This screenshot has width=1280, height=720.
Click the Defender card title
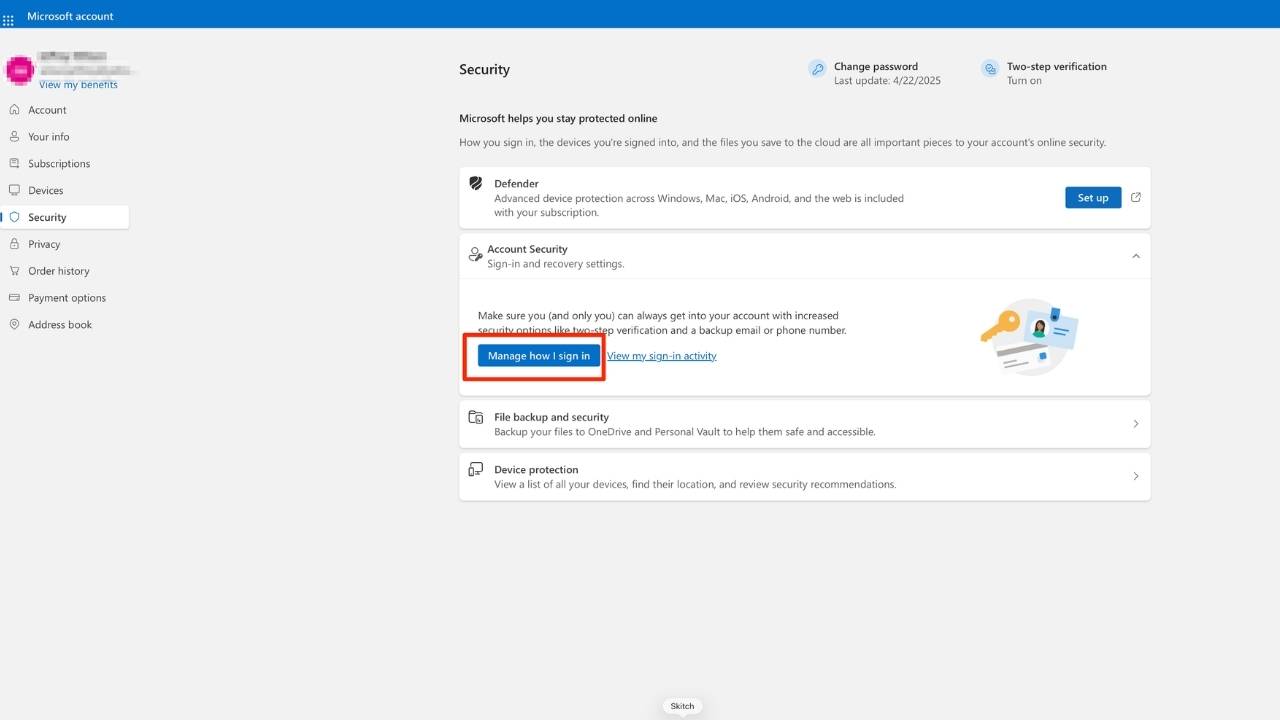tap(516, 184)
